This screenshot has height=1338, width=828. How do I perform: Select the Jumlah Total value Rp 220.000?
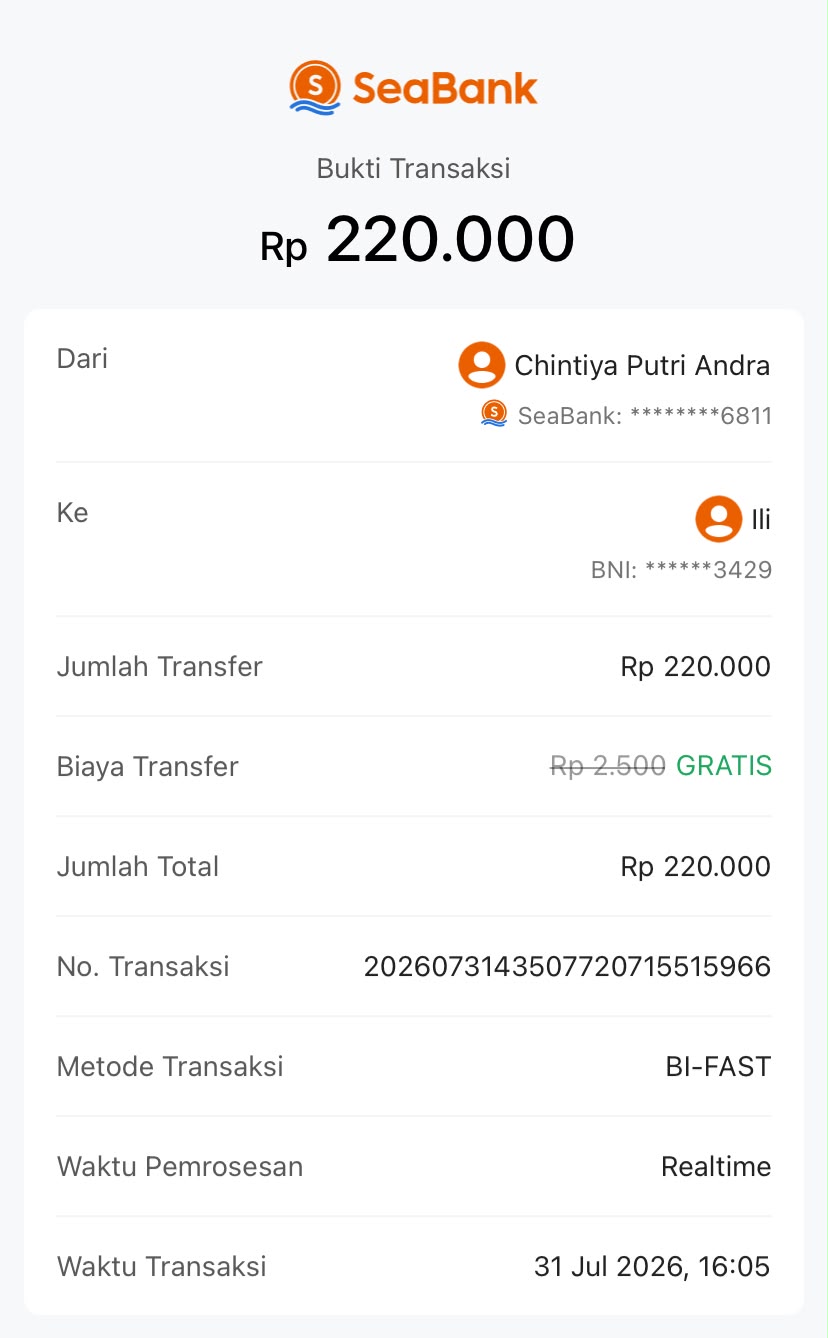(x=696, y=866)
